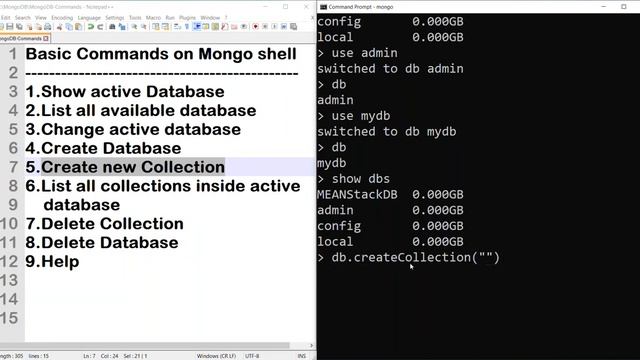Open the Settings menu
This screenshot has height=360, width=640.
(115, 18)
